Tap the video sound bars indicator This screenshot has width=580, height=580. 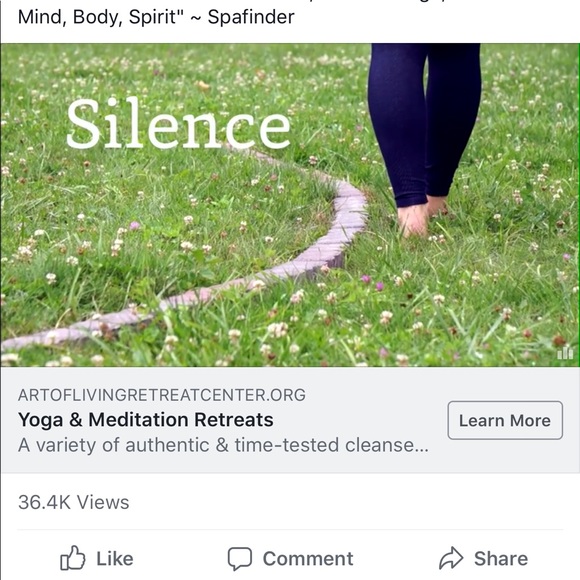pyautogui.click(x=565, y=353)
